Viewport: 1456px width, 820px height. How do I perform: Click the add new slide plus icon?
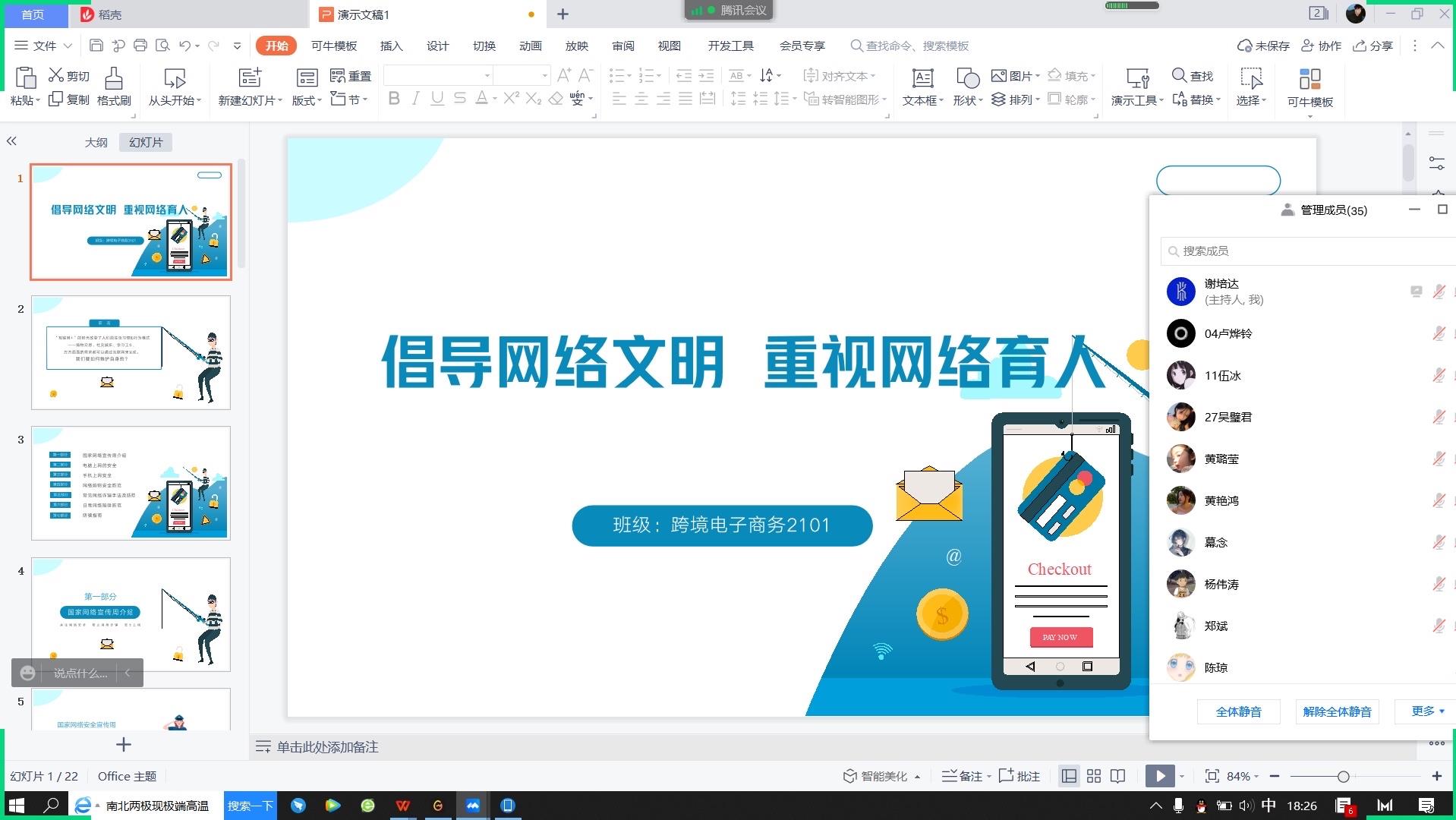(124, 745)
